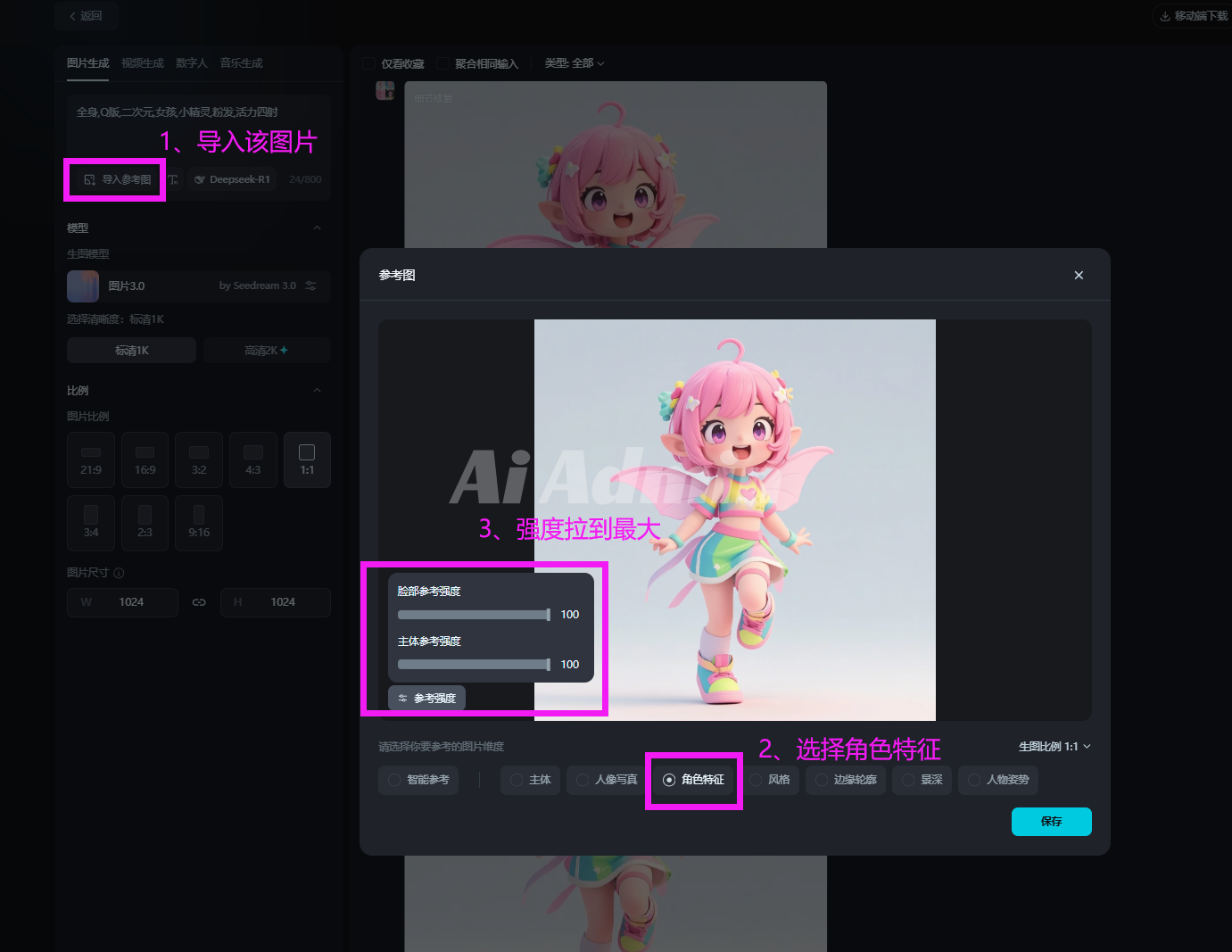Image resolution: width=1232 pixels, height=952 pixels.
Task: Choose the 人物姿势 reference option
Action: 974,780
